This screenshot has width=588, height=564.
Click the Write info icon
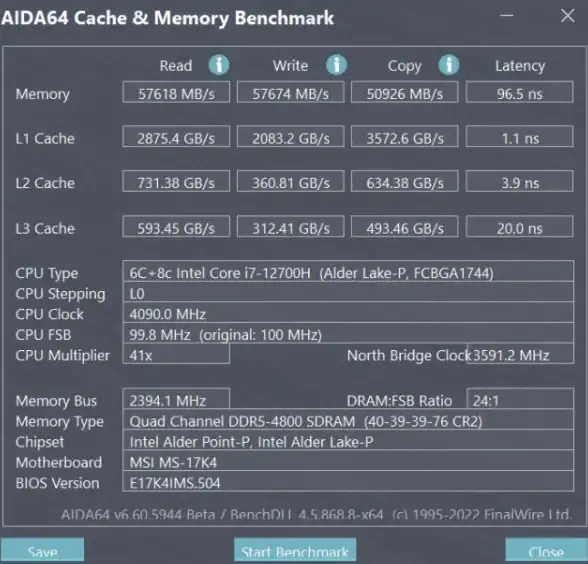(x=336, y=65)
